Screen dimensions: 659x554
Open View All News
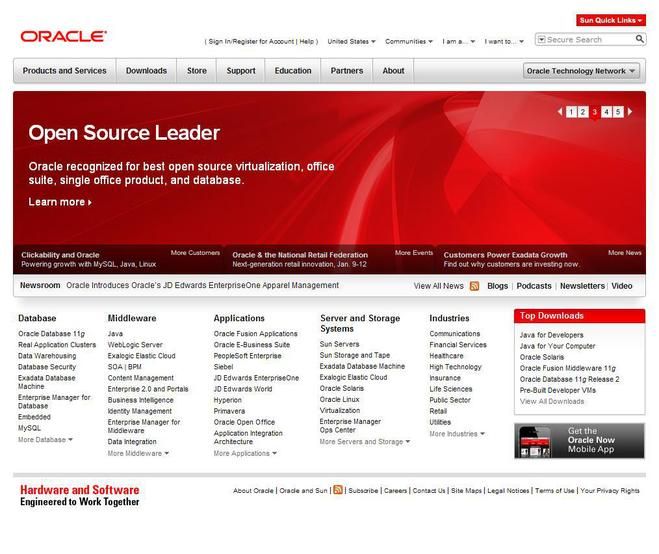click(438, 286)
